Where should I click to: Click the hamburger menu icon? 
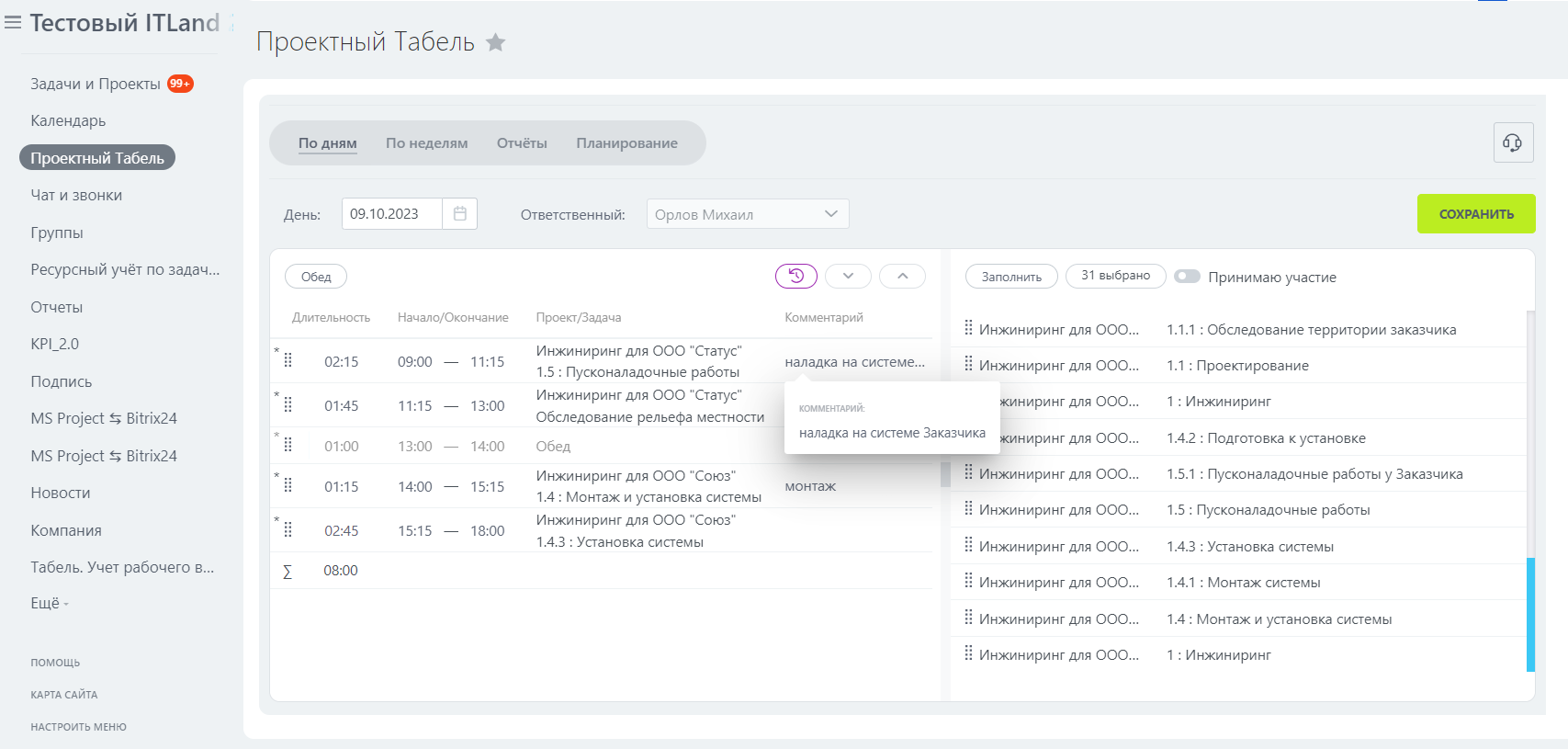13,23
